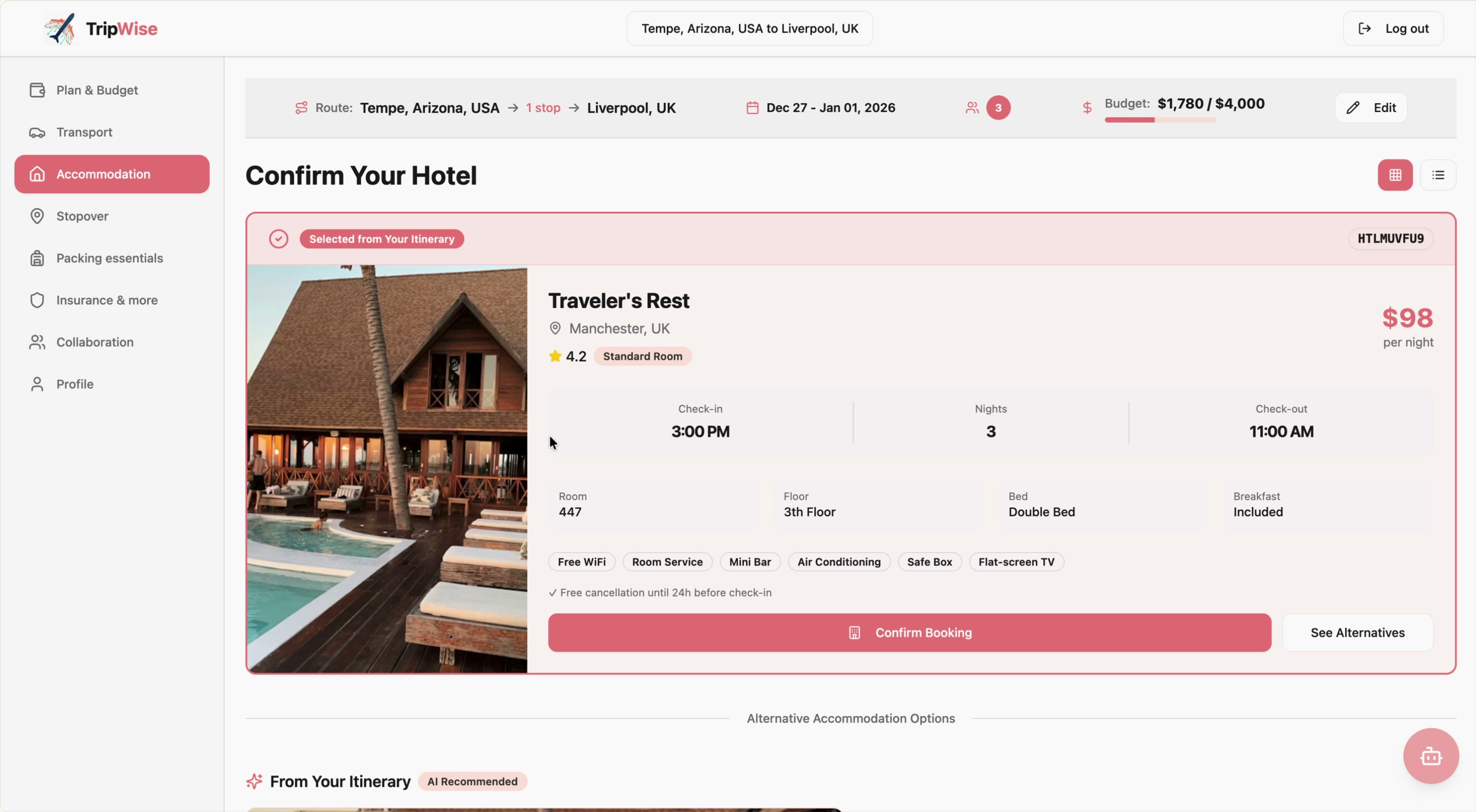This screenshot has width=1476, height=812.
Task: Click the log out arrow icon
Action: [1365, 28]
